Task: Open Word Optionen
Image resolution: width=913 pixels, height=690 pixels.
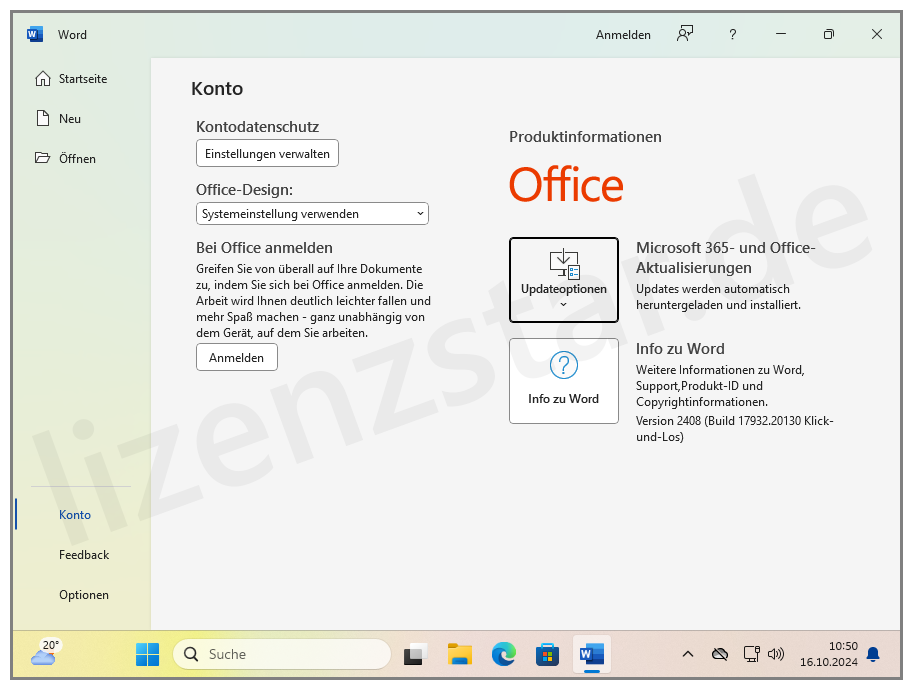Action: [84, 595]
